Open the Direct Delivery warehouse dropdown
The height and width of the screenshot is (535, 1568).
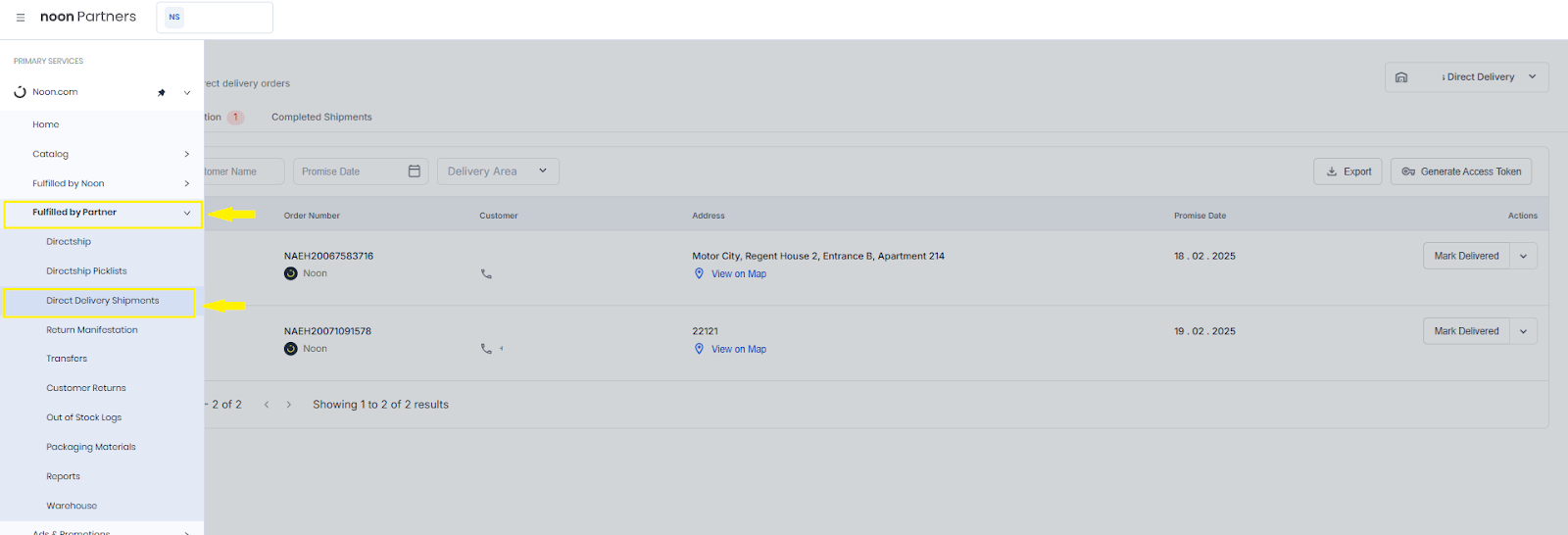tap(1467, 77)
